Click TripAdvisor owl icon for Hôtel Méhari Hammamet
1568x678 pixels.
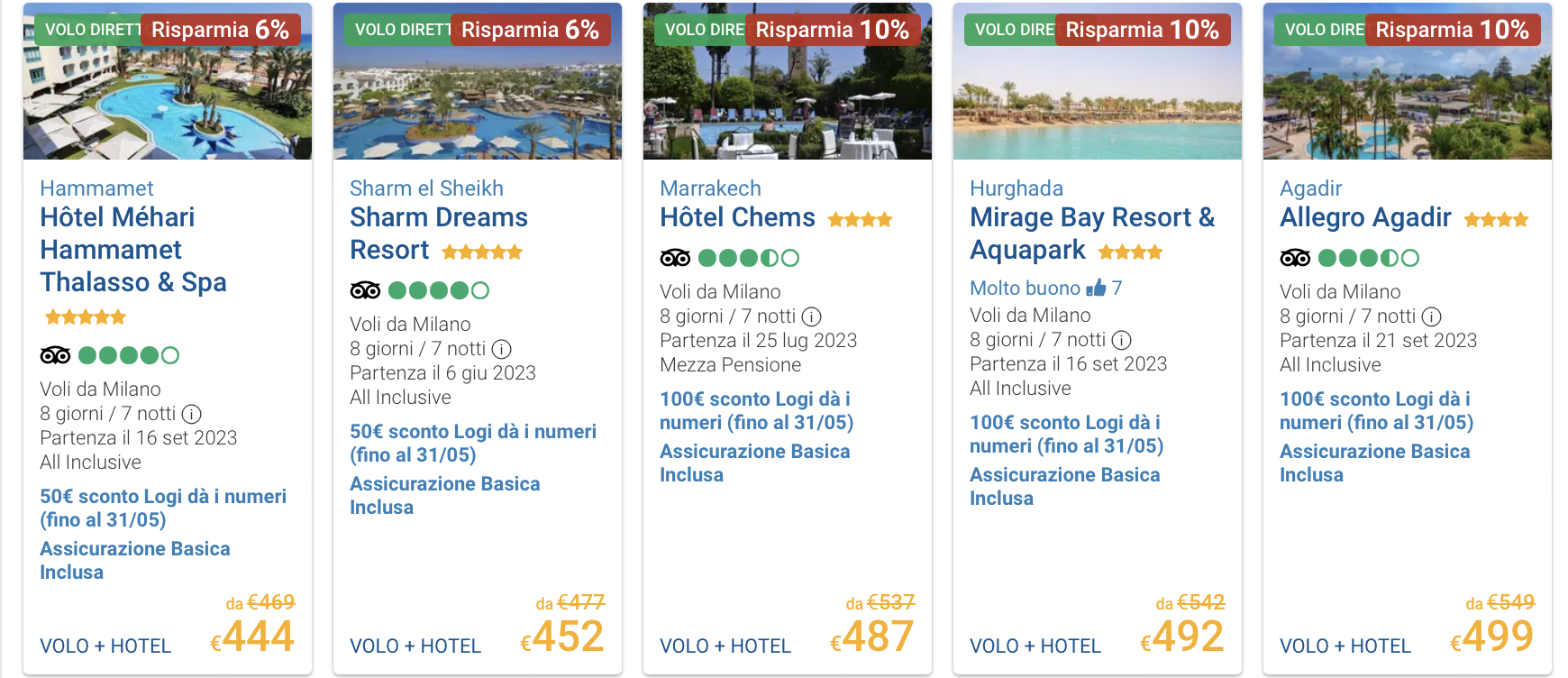[55, 355]
